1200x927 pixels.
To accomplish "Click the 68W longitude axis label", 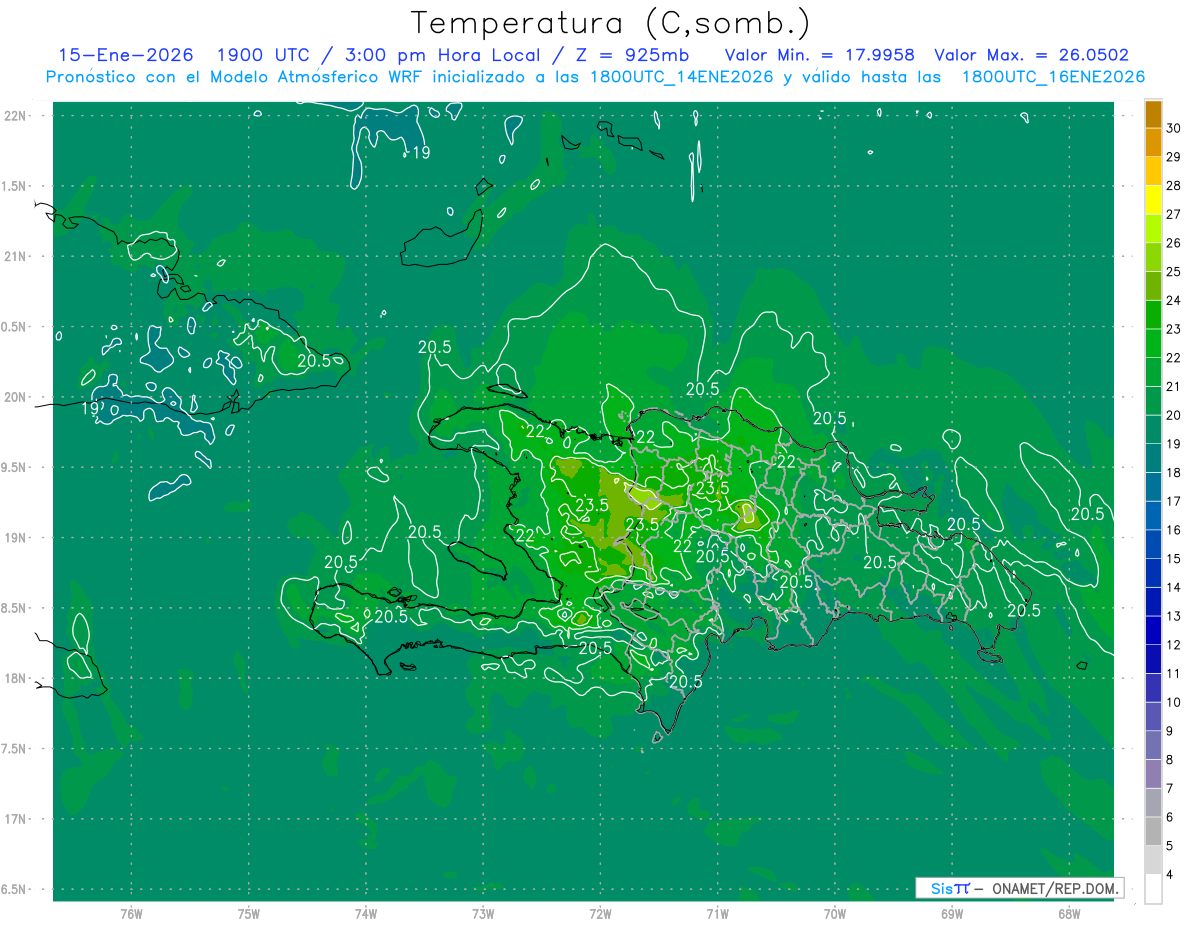I will (1068, 913).
